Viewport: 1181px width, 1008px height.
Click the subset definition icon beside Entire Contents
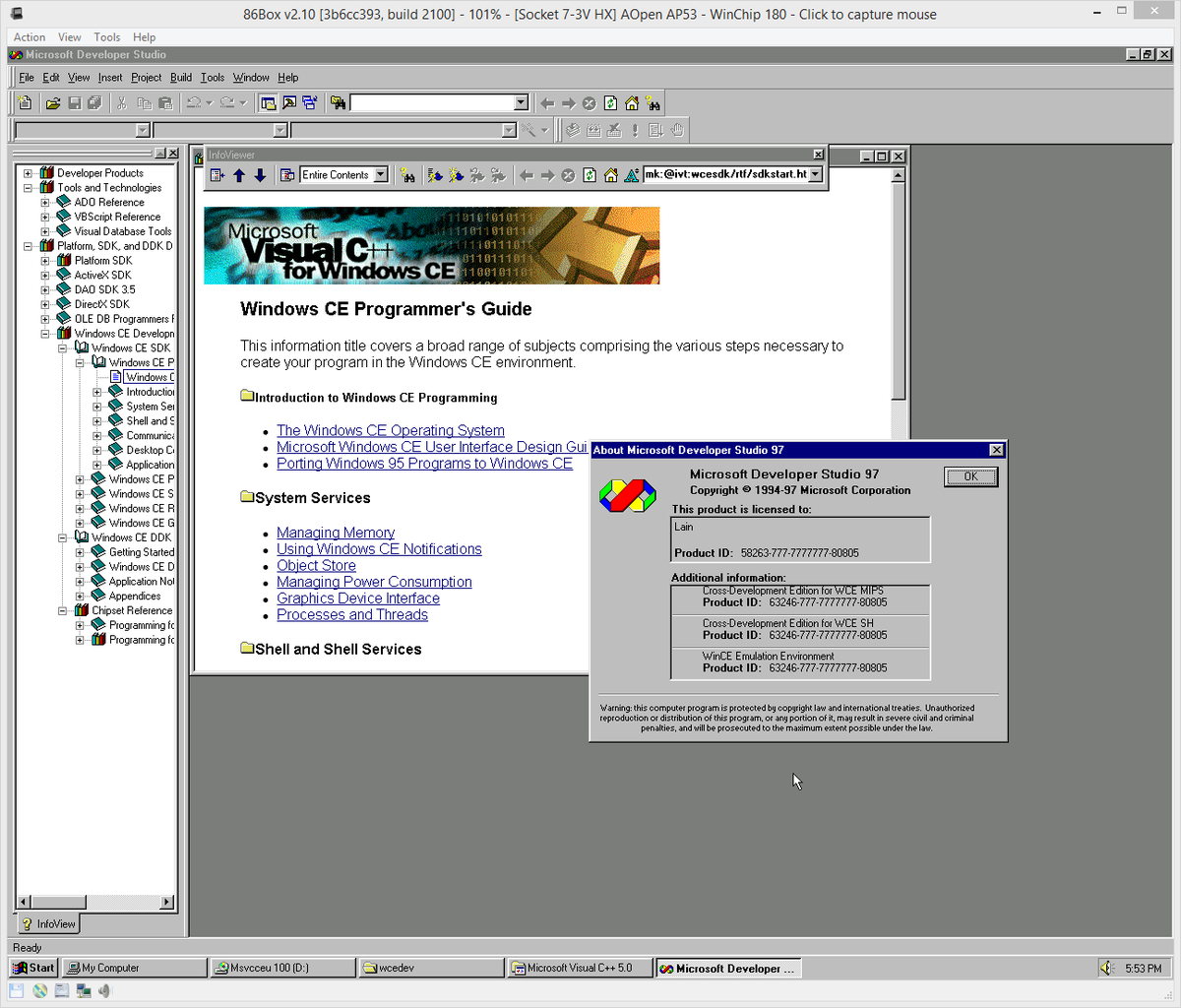[x=287, y=175]
